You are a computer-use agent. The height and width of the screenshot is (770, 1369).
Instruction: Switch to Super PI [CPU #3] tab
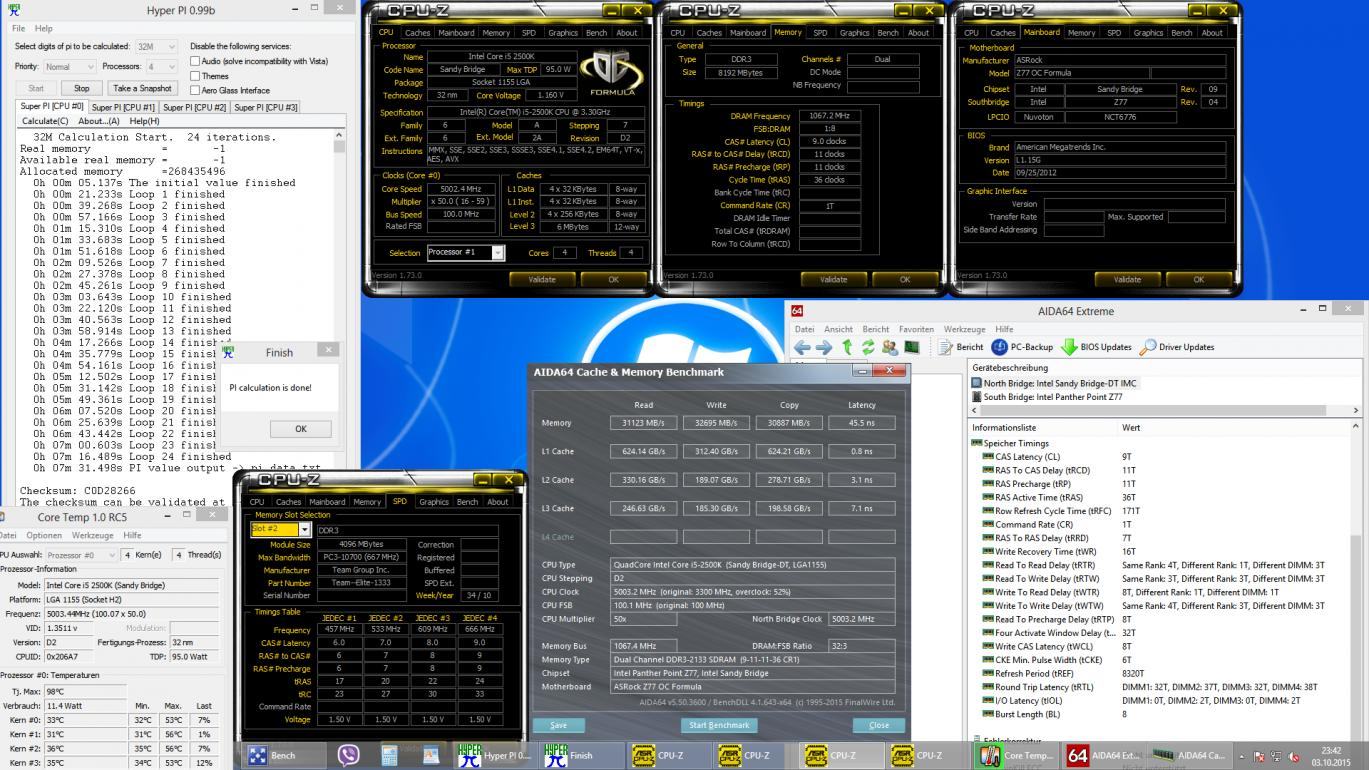[x=266, y=107]
